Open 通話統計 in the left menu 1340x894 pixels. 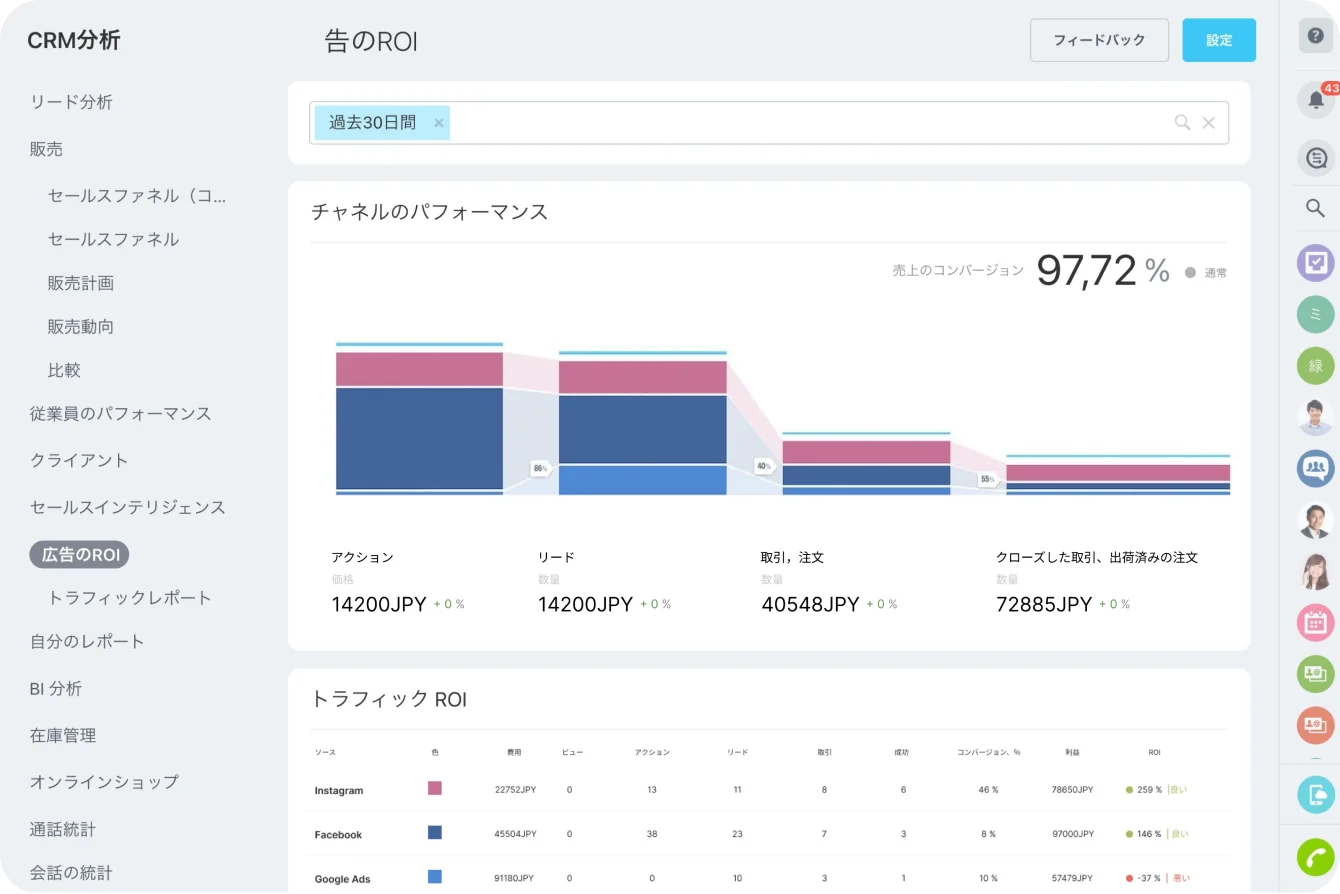[x=63, y=829]
